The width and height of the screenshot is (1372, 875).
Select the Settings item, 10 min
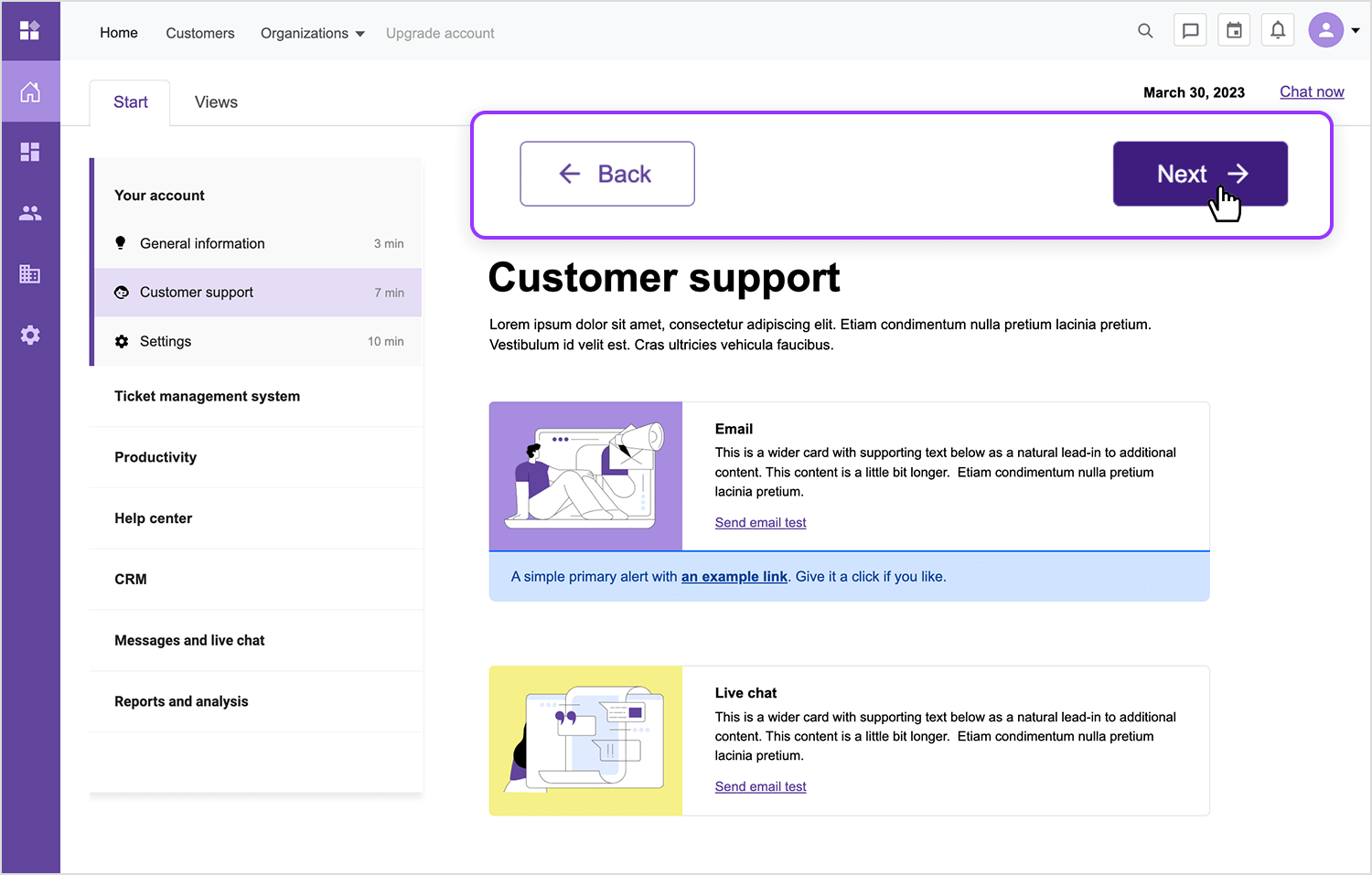tap(258, 341)
